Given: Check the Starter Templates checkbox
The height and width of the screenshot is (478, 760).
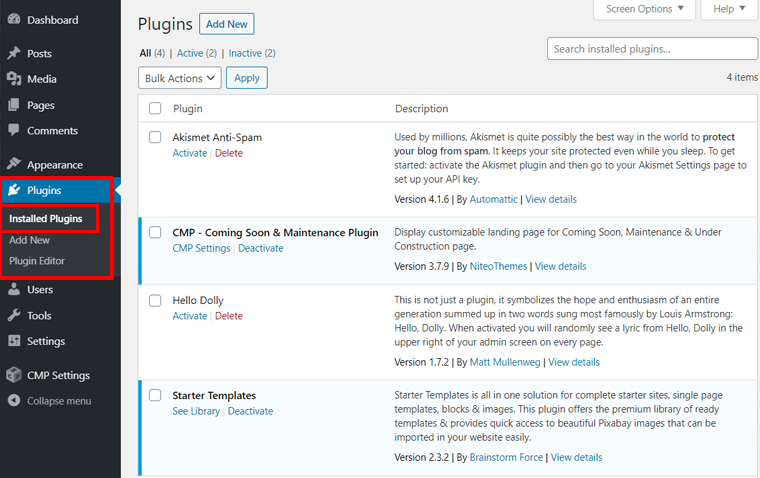Looking at the screenshot, I should pos(155,395).
